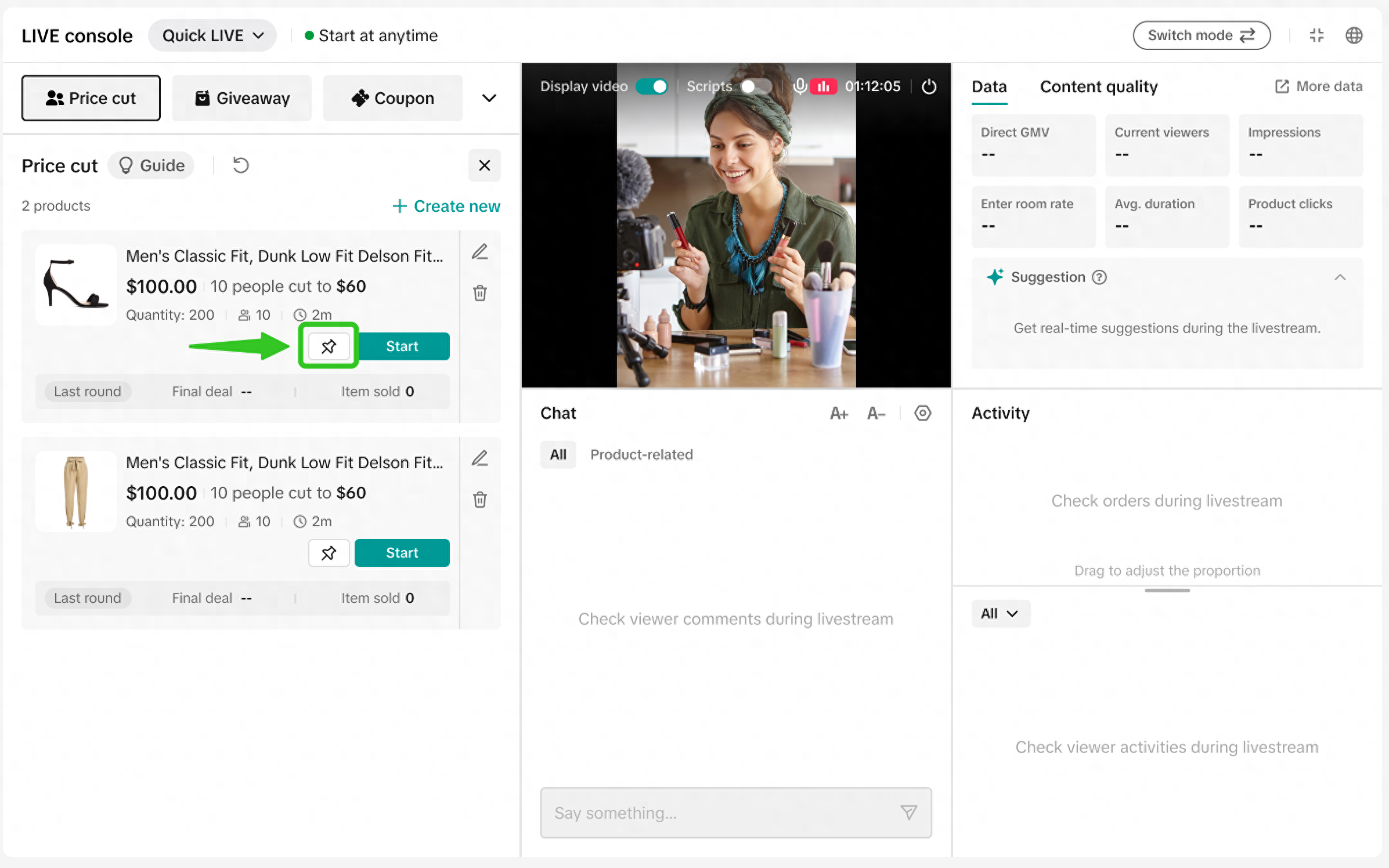Edit the high heel shoe price cut
This screenshot has height=868, width=1389.
(479, 252)
